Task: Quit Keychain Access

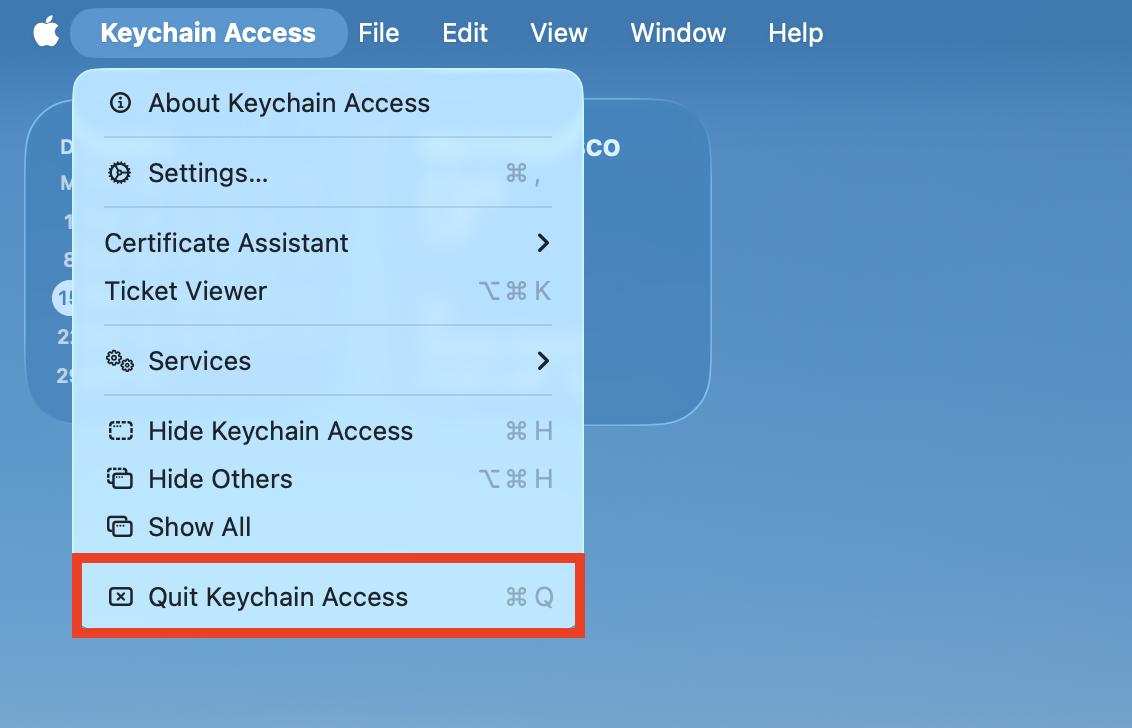Action: [x=278, y=597]
